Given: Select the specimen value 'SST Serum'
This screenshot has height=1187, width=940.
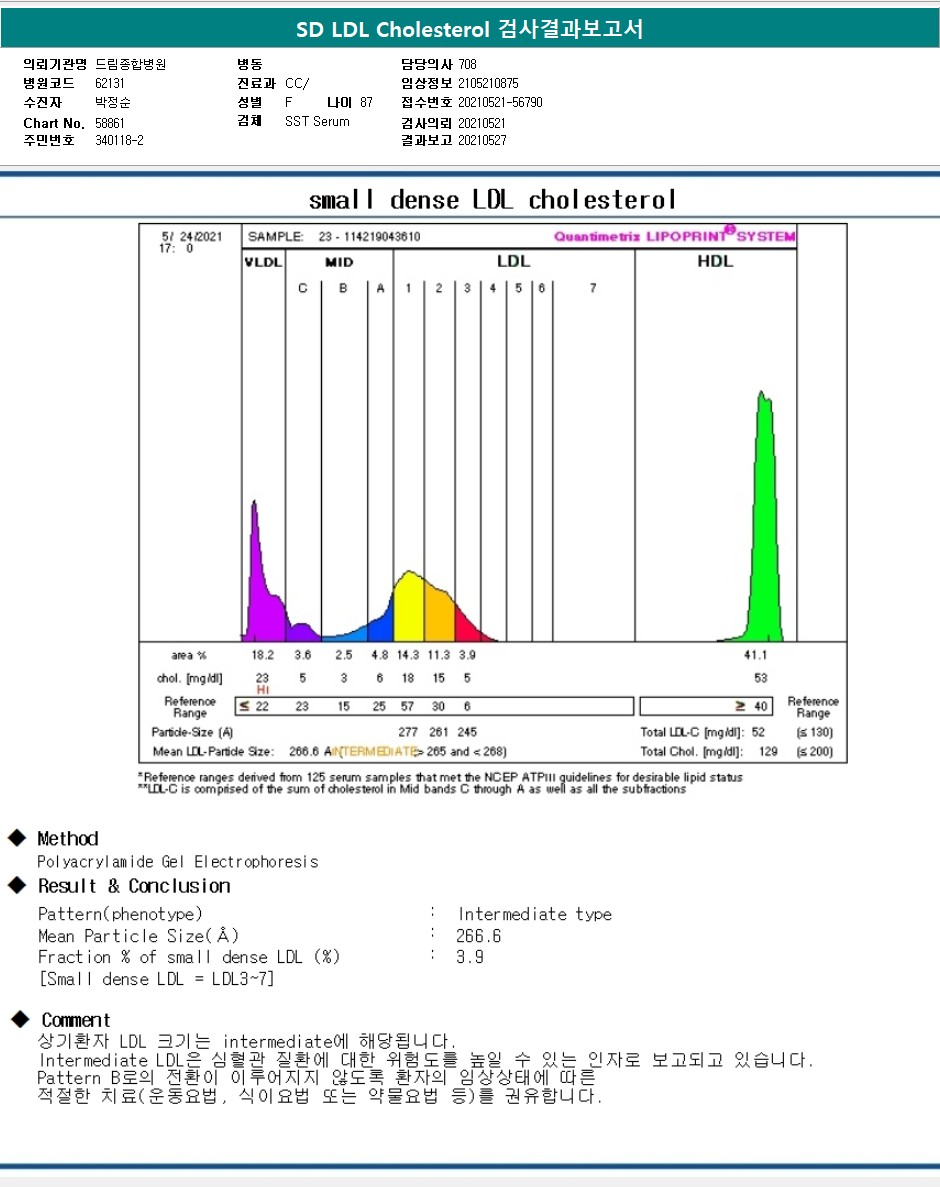Looking at the screenshot, I should click(x=317, y=121).
